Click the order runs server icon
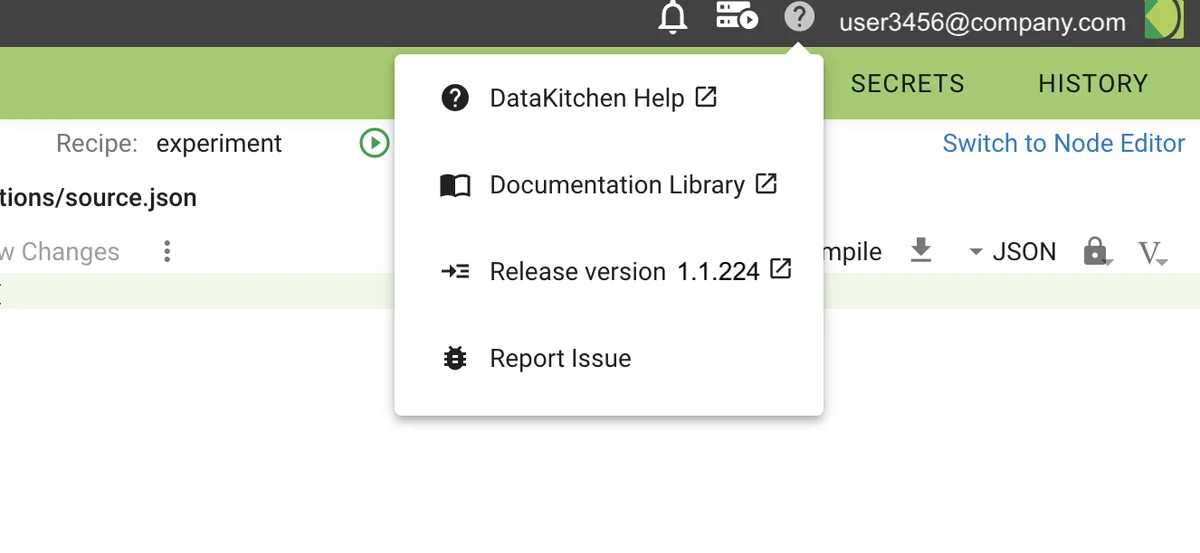The height and width of the screenshot is (553, 1200). point(736,17)
